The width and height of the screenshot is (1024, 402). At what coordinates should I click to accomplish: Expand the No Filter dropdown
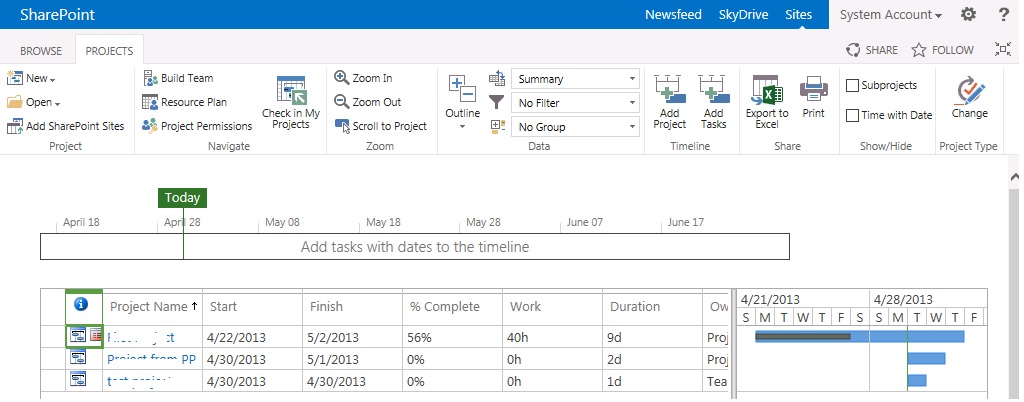575,102
